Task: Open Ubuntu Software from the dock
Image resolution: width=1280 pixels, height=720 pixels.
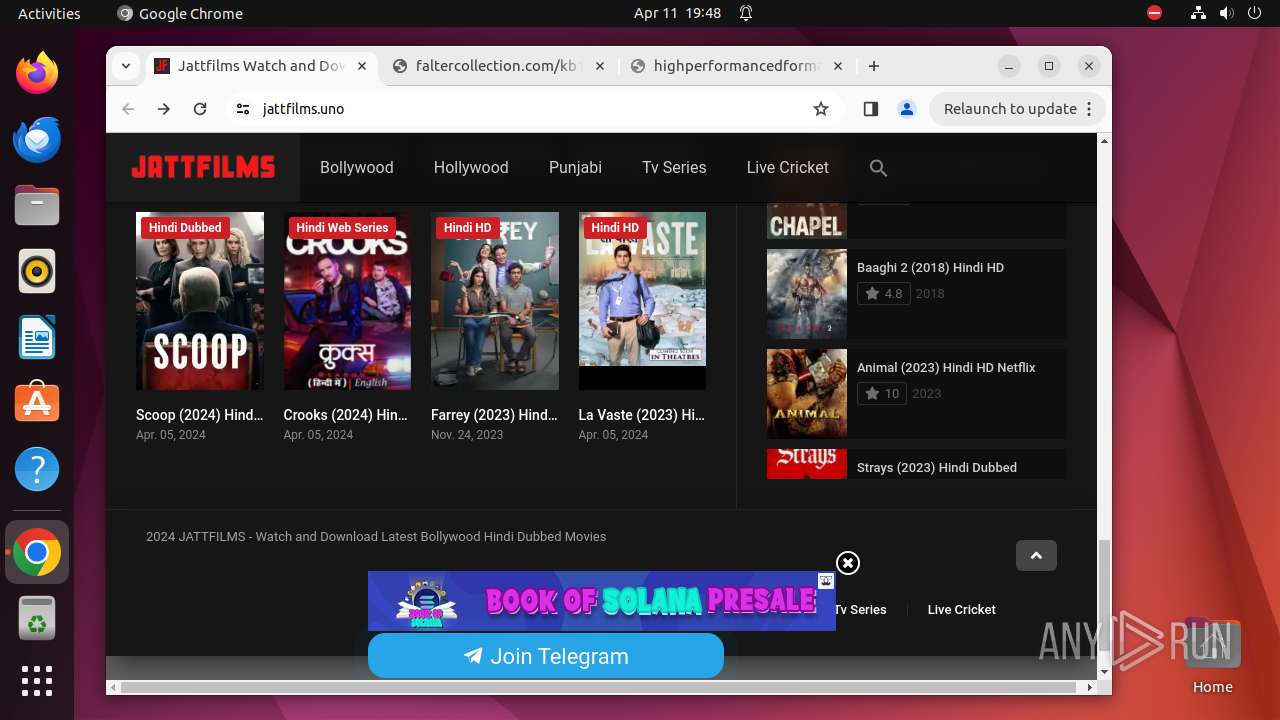Action: coord(37,403)
